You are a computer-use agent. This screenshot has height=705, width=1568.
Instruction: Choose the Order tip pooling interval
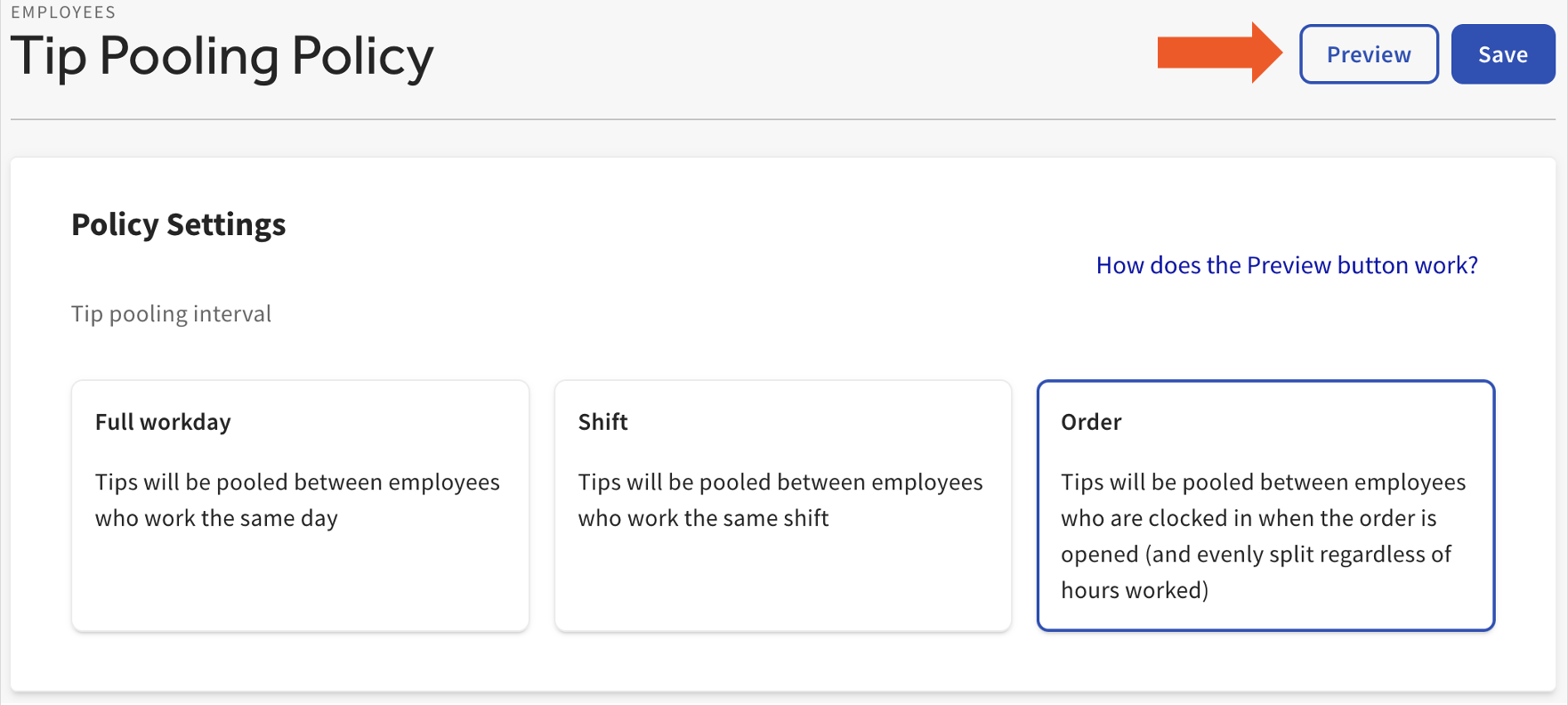click(1265, 505)
